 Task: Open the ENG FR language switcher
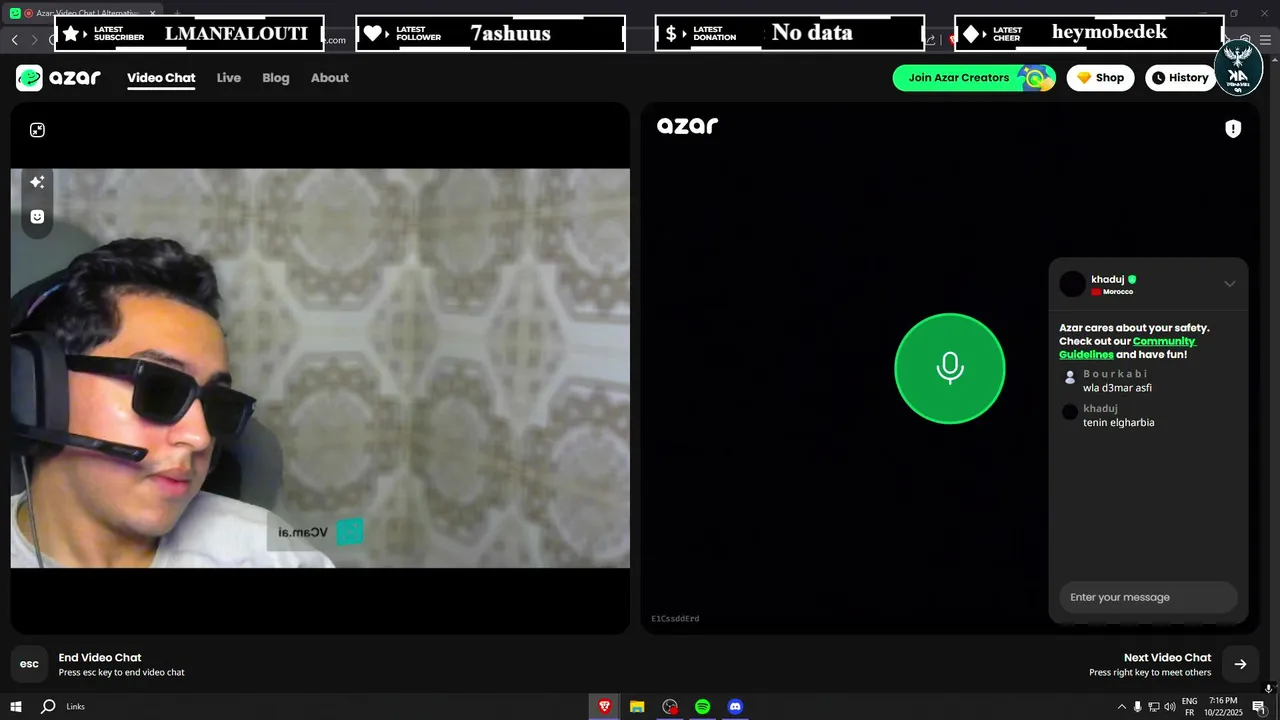point(1190,707)
